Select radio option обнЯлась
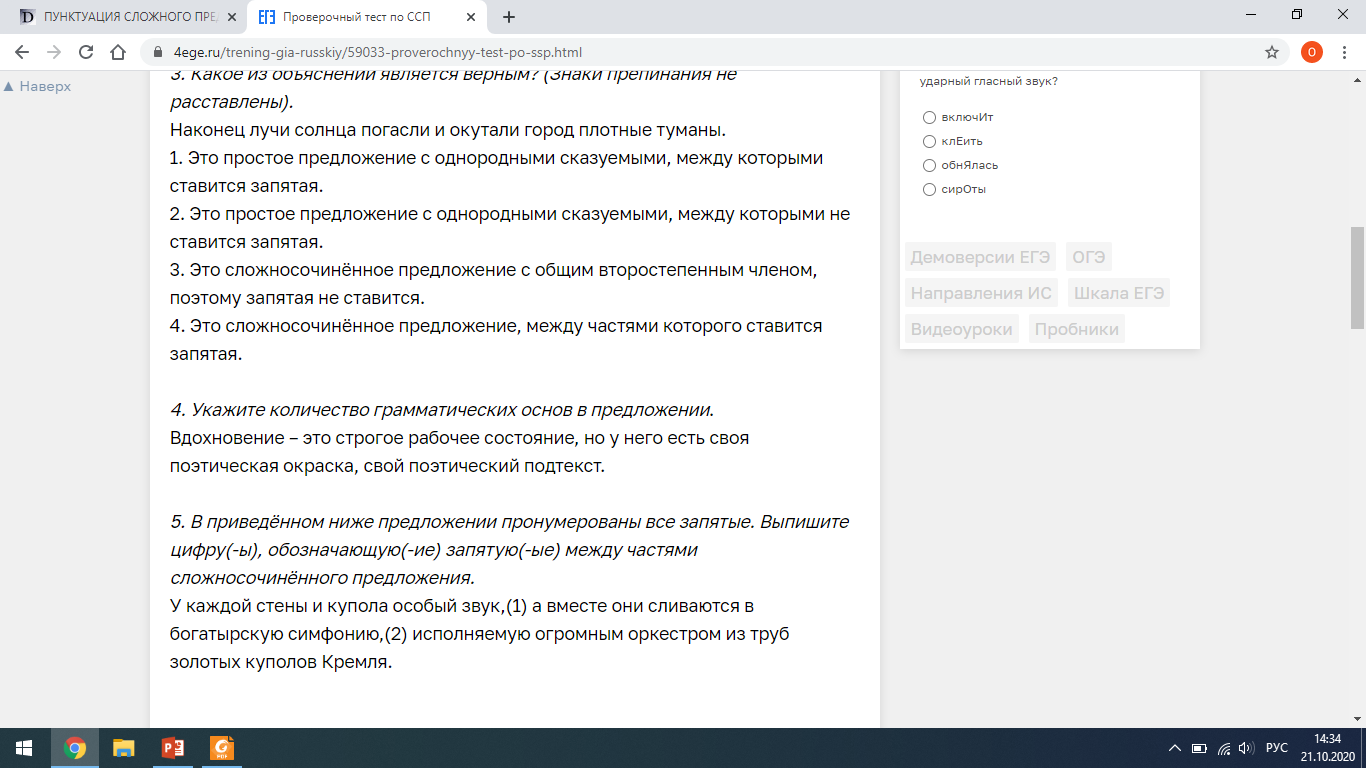1366x768 pixels. point(930,165)
